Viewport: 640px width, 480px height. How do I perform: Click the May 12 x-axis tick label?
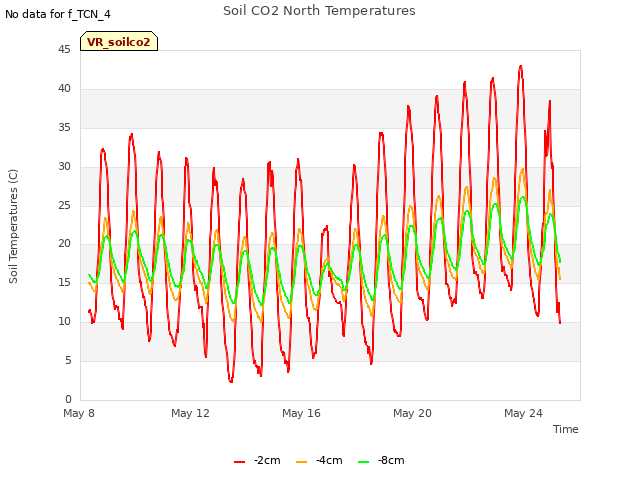pos(190,413)
